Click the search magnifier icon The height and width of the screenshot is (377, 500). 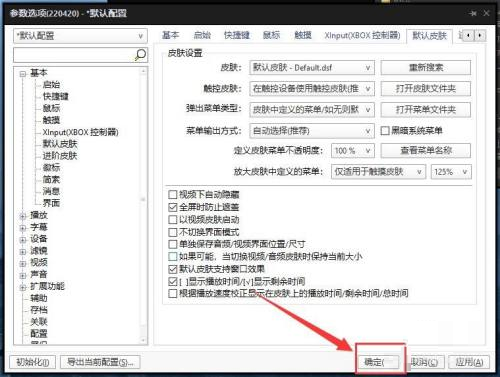[x=140, y=55]
